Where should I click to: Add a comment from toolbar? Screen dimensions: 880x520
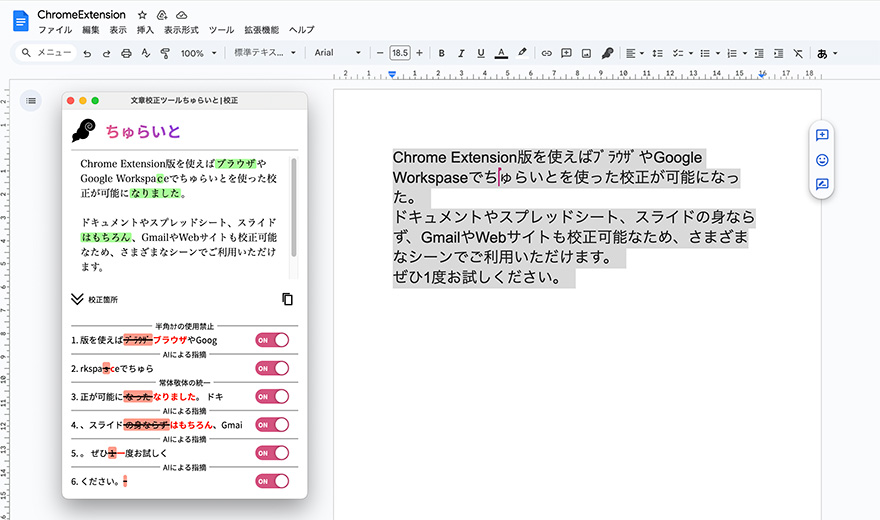(x=566, y=53)
